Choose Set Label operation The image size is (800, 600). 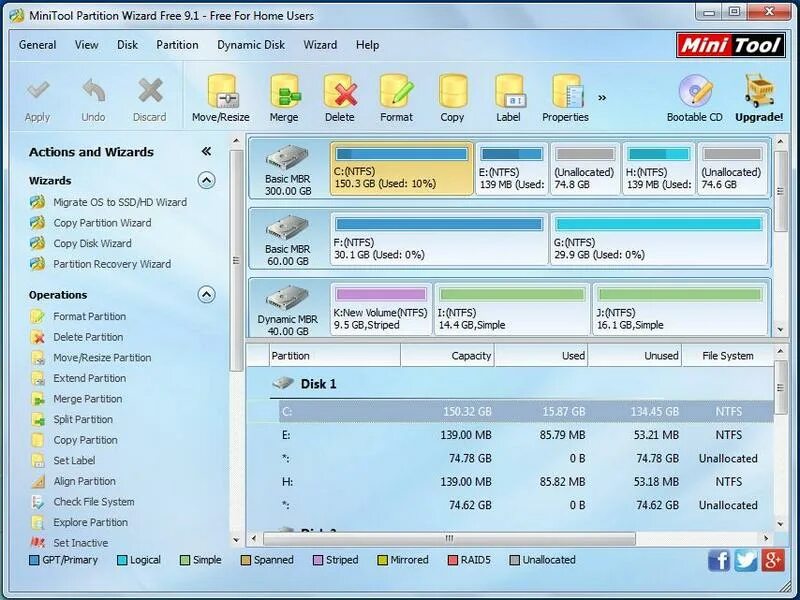coord(74,460)
